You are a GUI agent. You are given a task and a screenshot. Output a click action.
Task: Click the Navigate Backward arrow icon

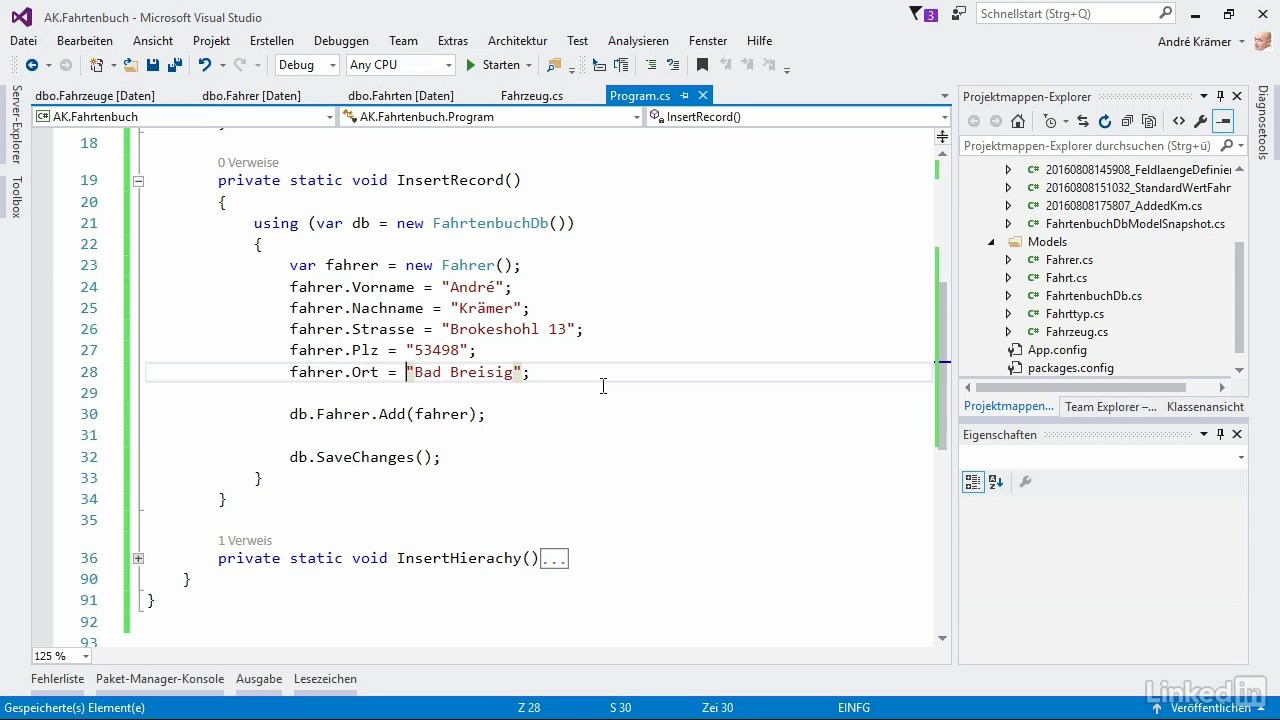click(31, 65)
